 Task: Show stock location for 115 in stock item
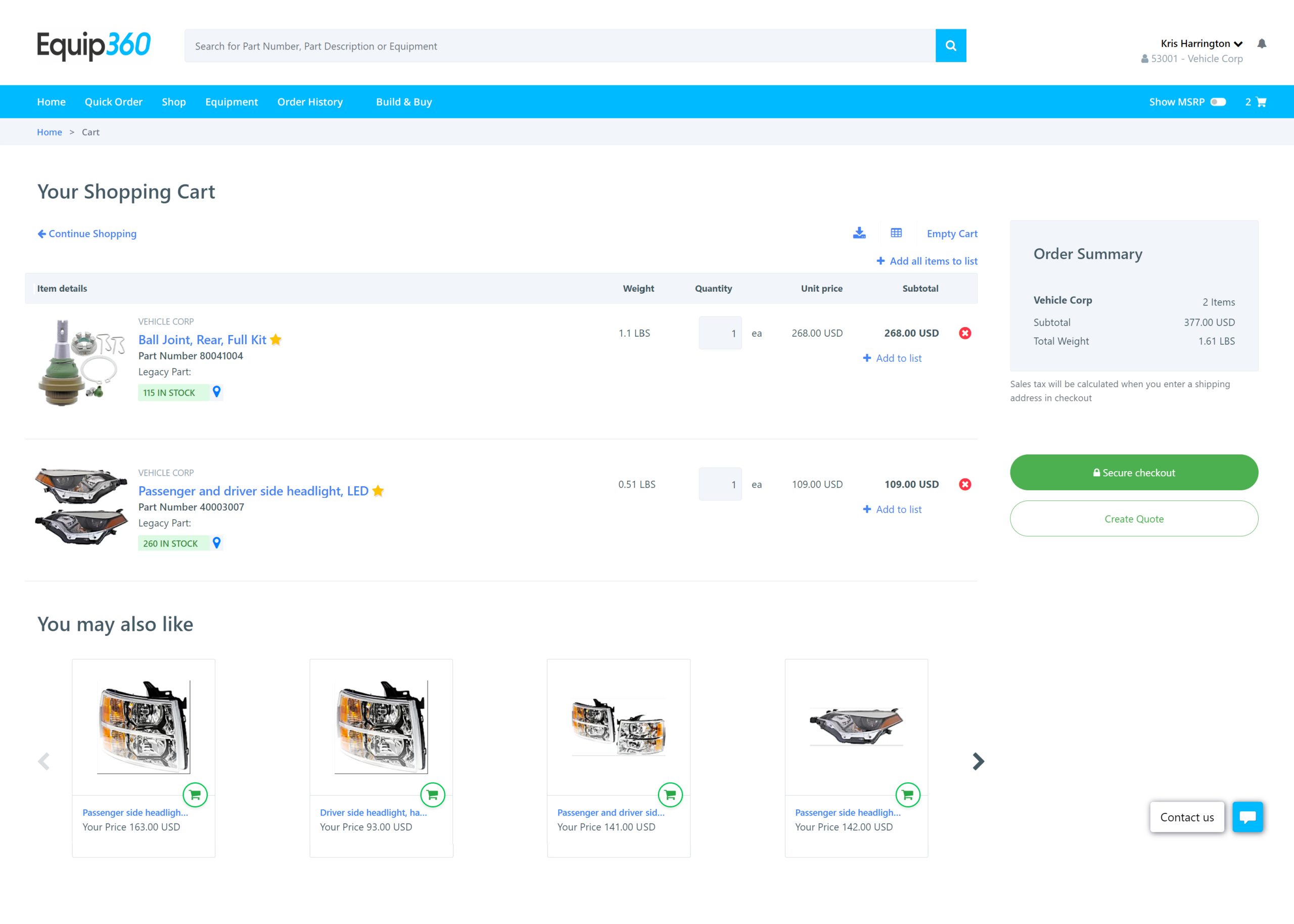coord(216,391)
